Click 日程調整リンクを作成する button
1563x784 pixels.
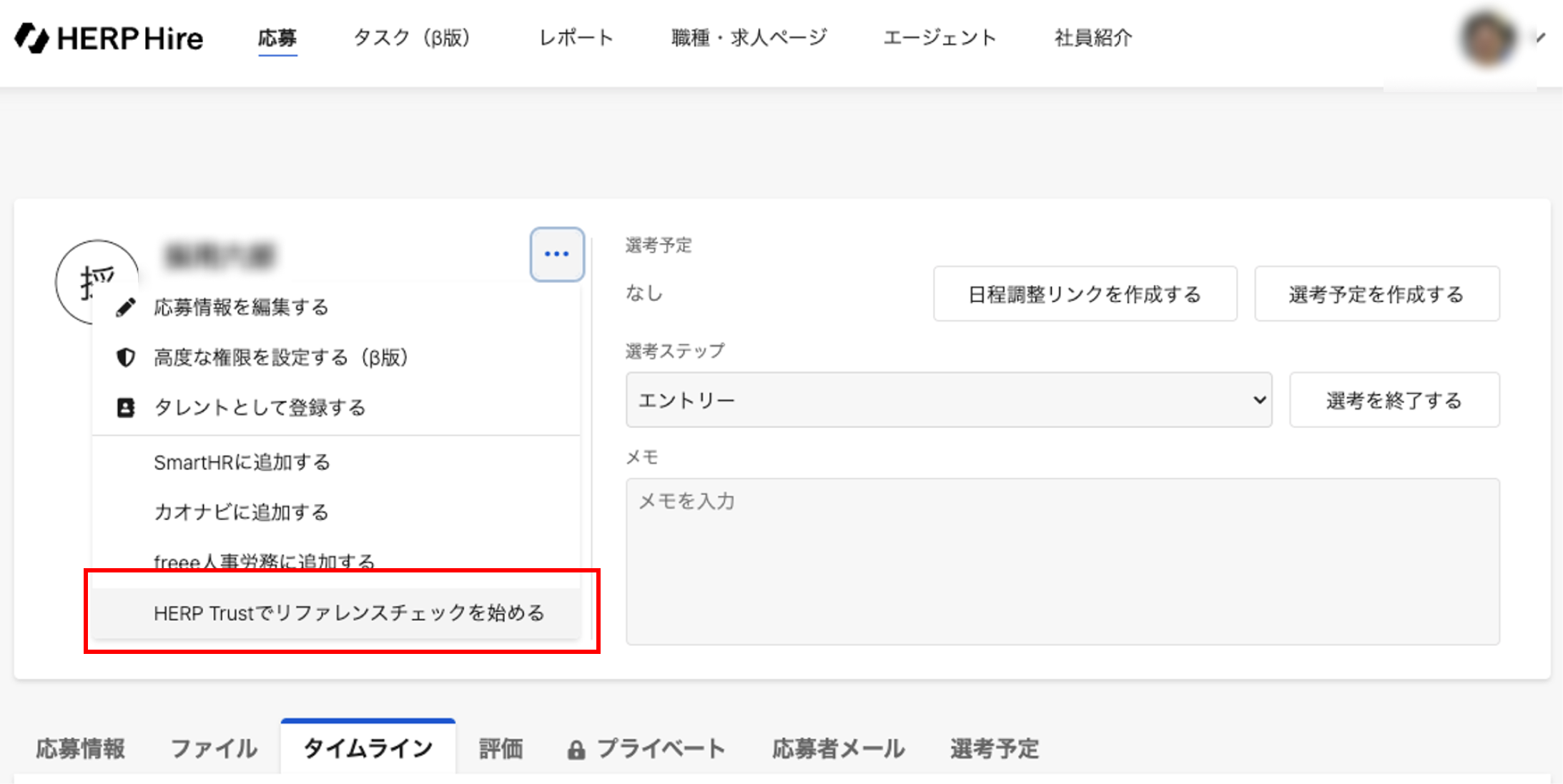pos(1085,294)
